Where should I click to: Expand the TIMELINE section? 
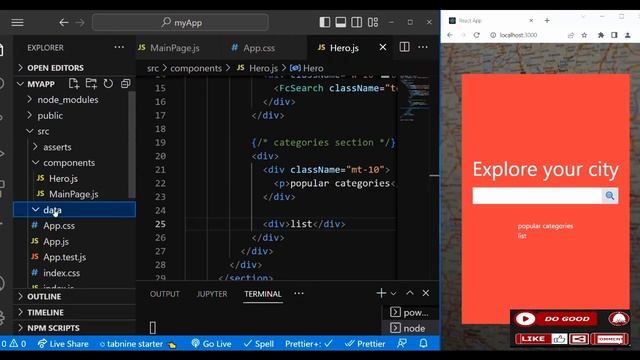pyautogui.click(x=45, y=312)
